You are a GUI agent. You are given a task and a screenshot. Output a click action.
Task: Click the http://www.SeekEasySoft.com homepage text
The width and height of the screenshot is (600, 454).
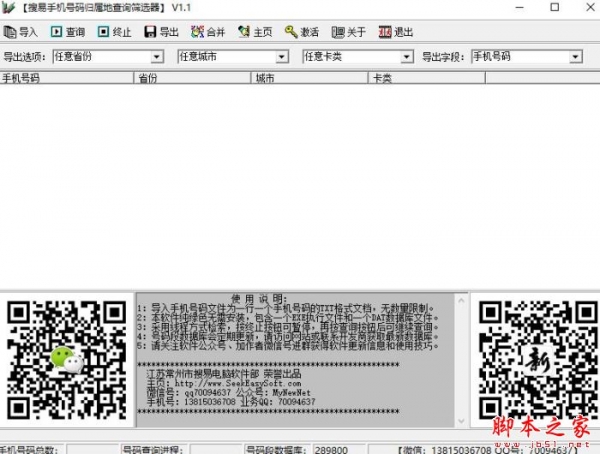pyautogui.click(x=238, y=383)
